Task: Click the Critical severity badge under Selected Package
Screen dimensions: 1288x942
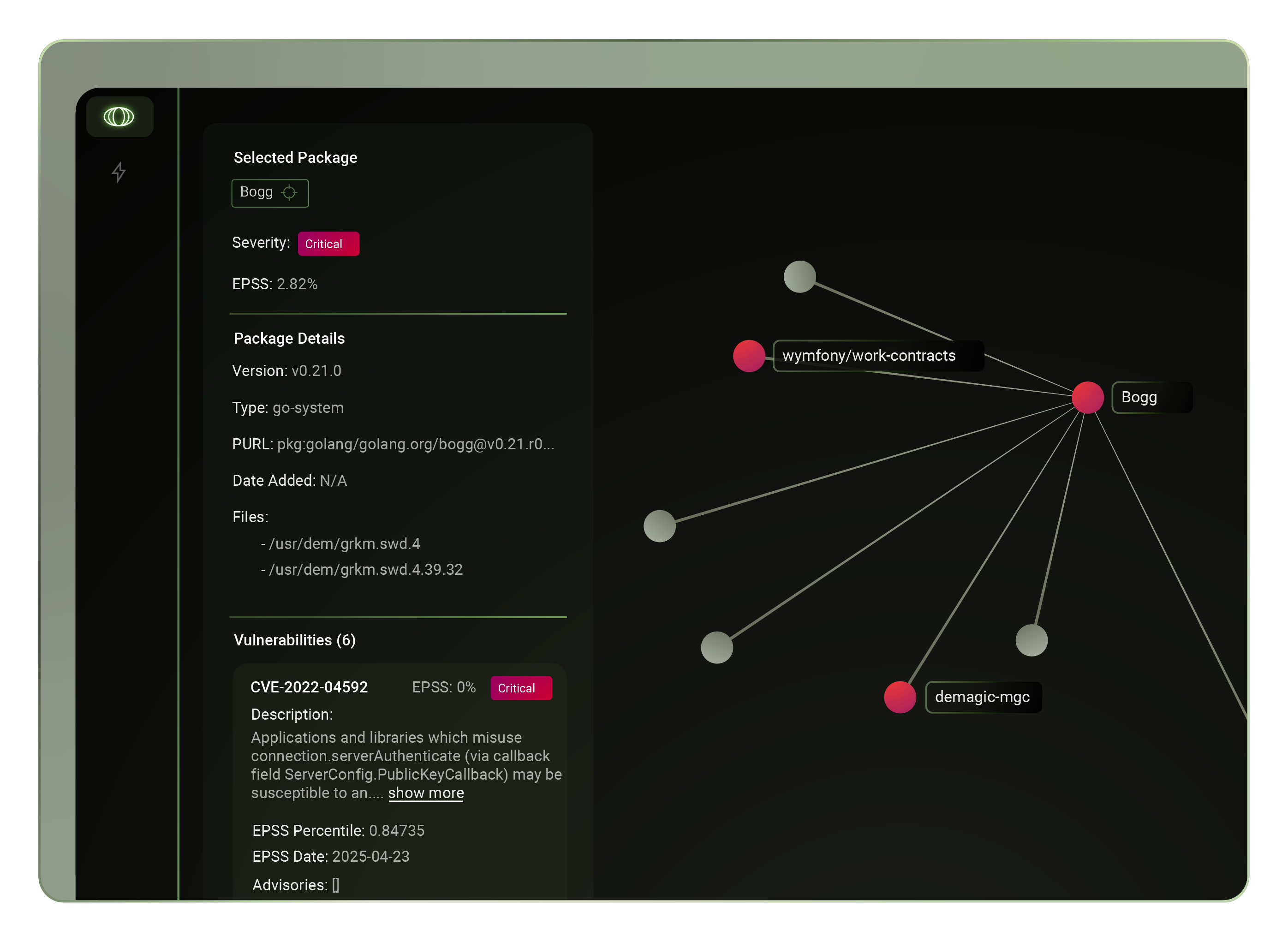Action: 328,244
